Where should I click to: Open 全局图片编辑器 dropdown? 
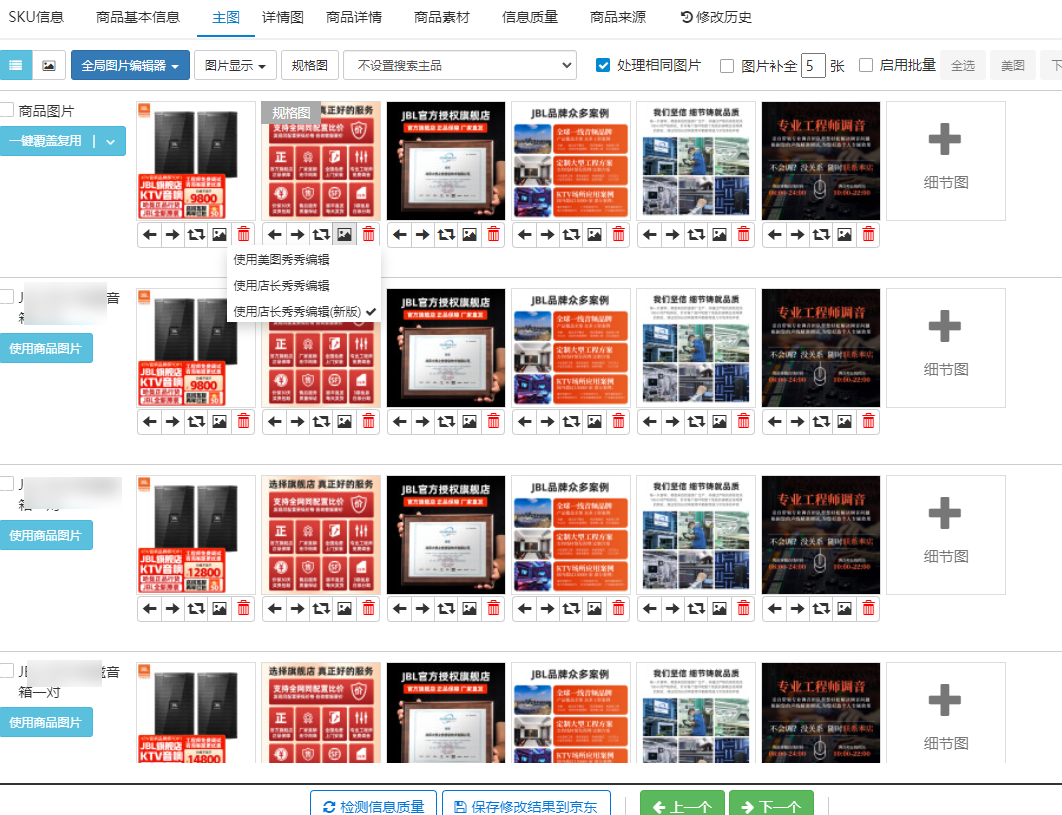point(130,66)
